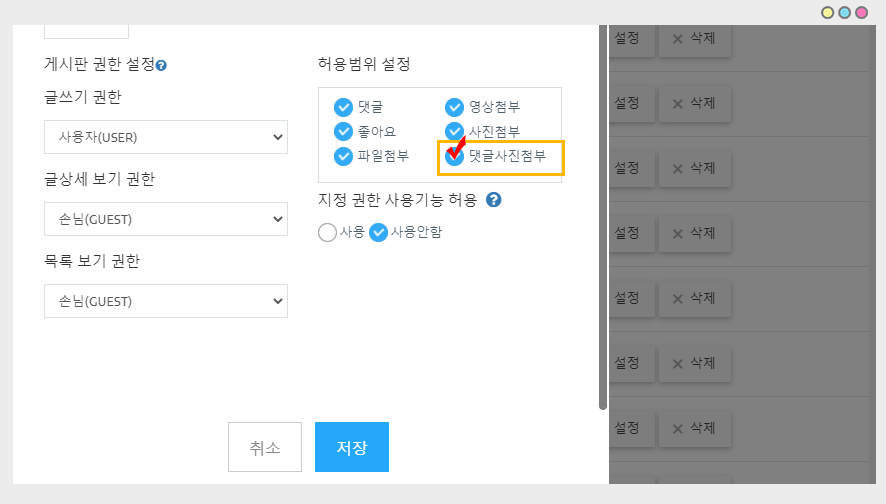886x504 pixels.
Task: Toggle the 좋아요 checkbox
Action: [x=344, y=132]
